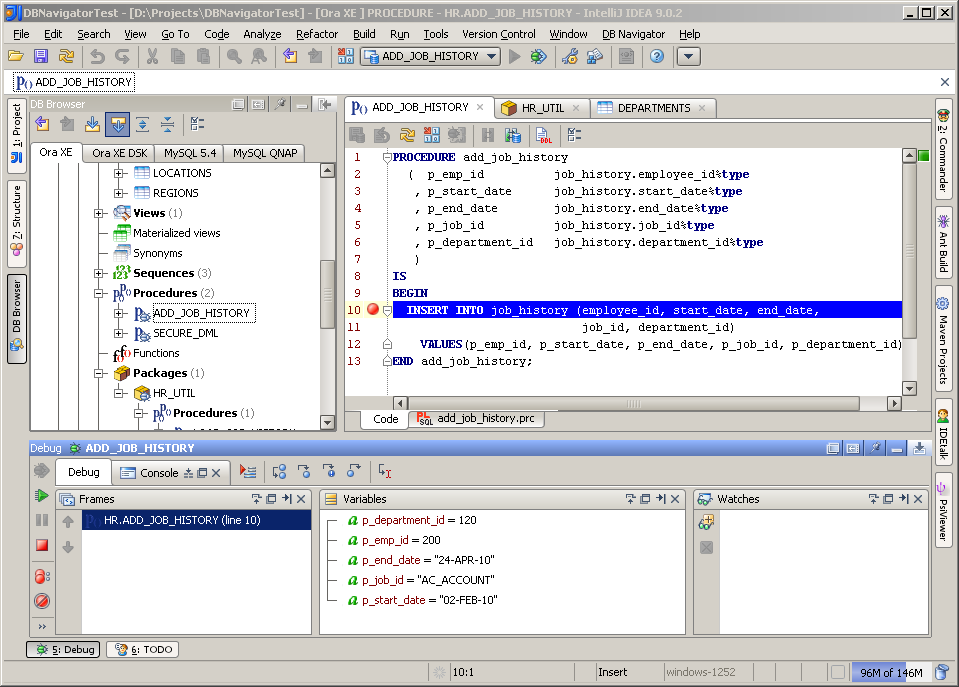Click the editor horizontal scrollbar thumb

click(634, 403)
